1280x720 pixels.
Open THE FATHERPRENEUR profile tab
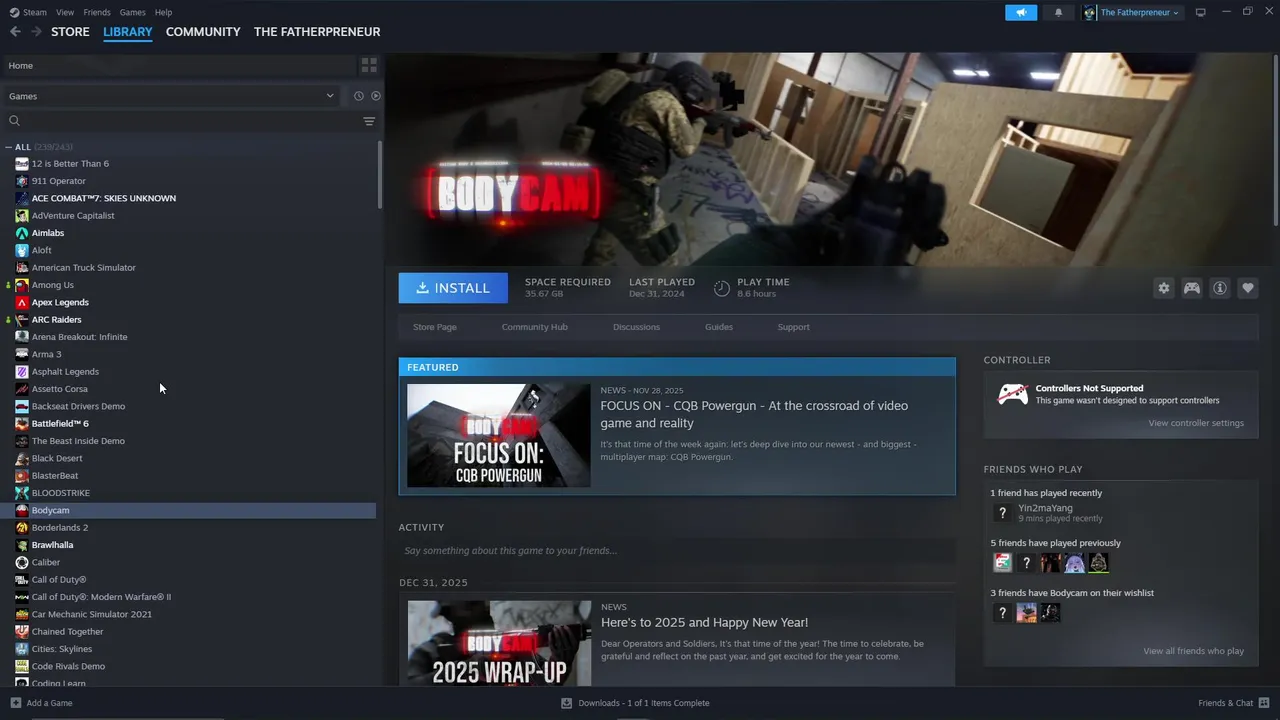(x=317, y=32)
